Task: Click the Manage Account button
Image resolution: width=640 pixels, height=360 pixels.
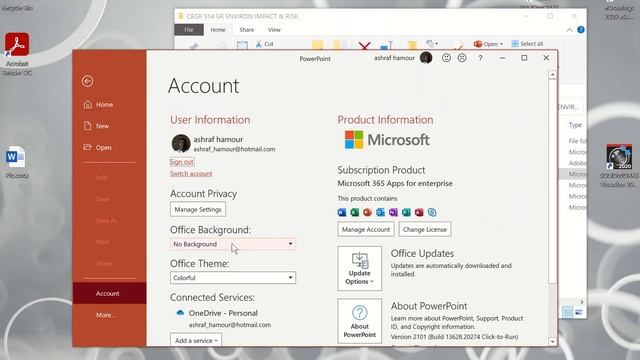Action: pyautogui.click(x=366, y=229)
